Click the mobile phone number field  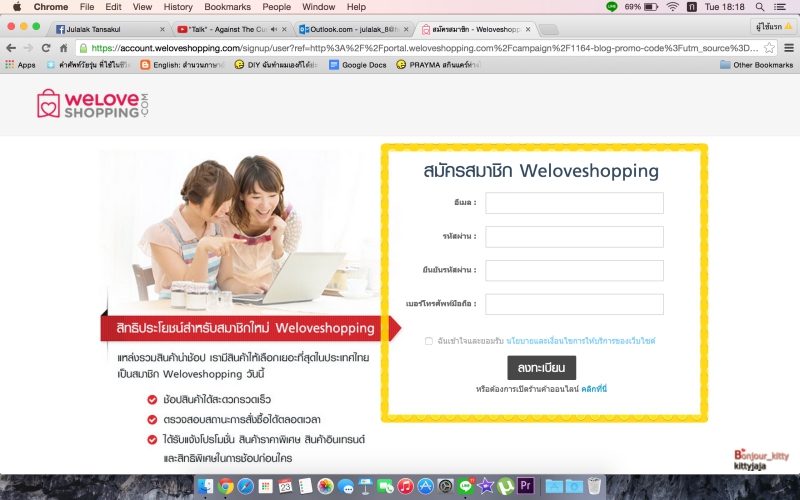coord(574,304)
